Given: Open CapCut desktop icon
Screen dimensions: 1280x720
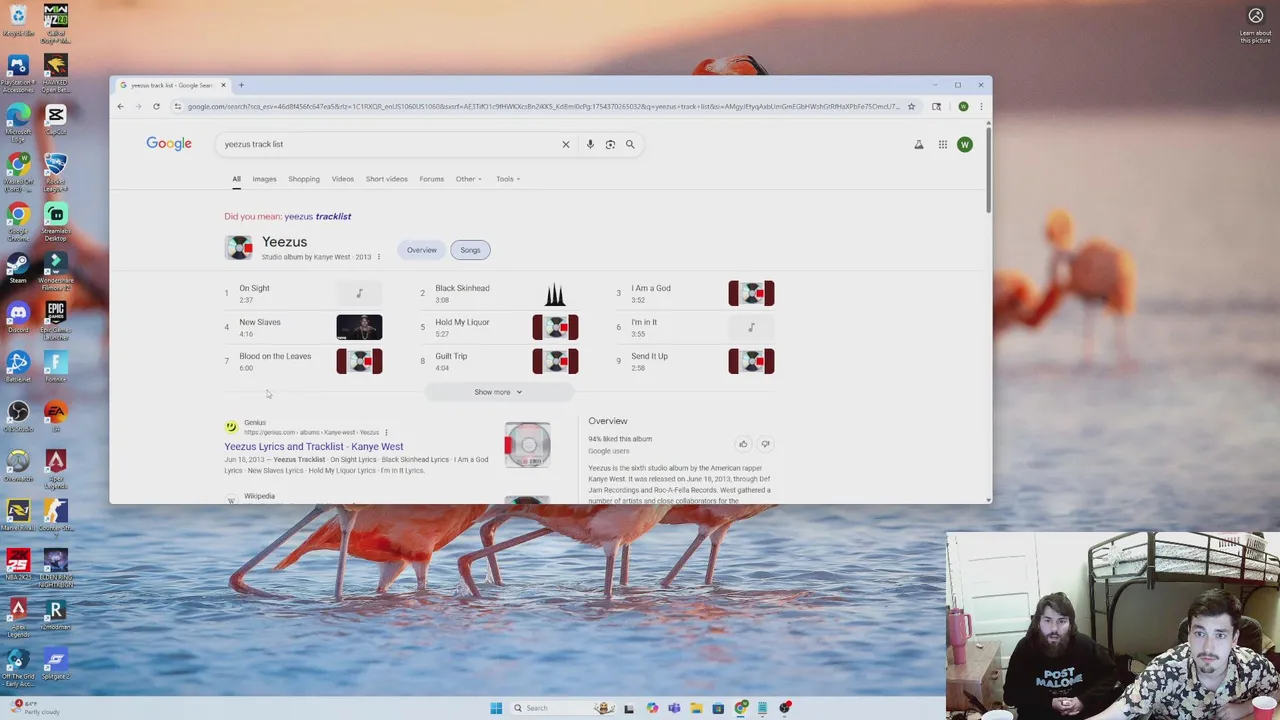Looking at the screenshot, I should point(55,120).
